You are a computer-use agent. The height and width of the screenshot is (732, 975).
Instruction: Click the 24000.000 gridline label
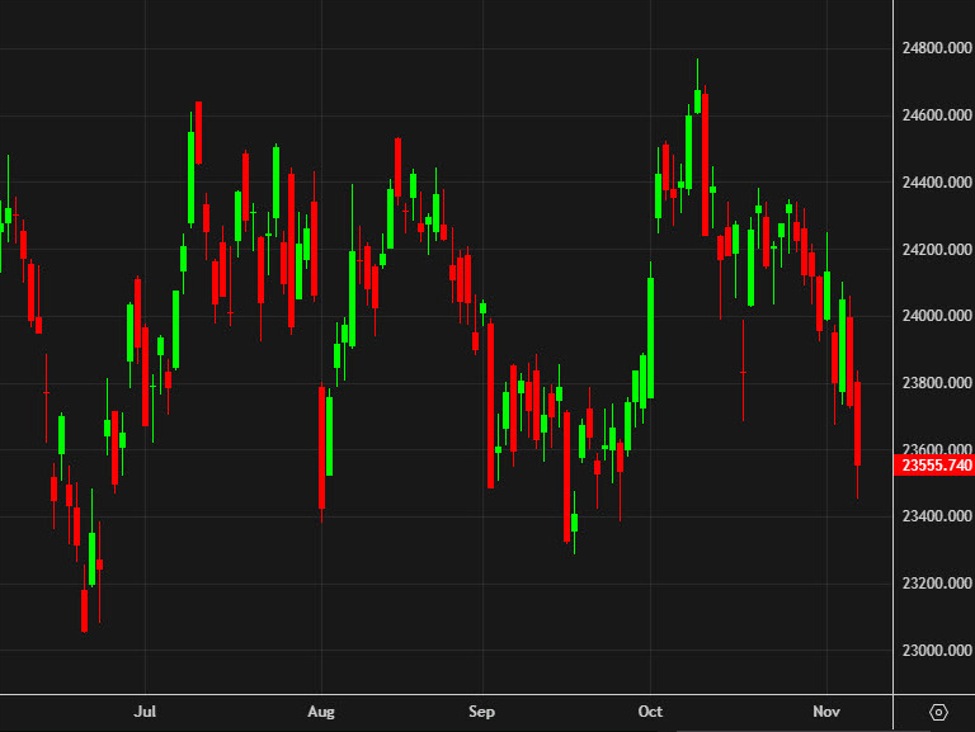(934, 313)
